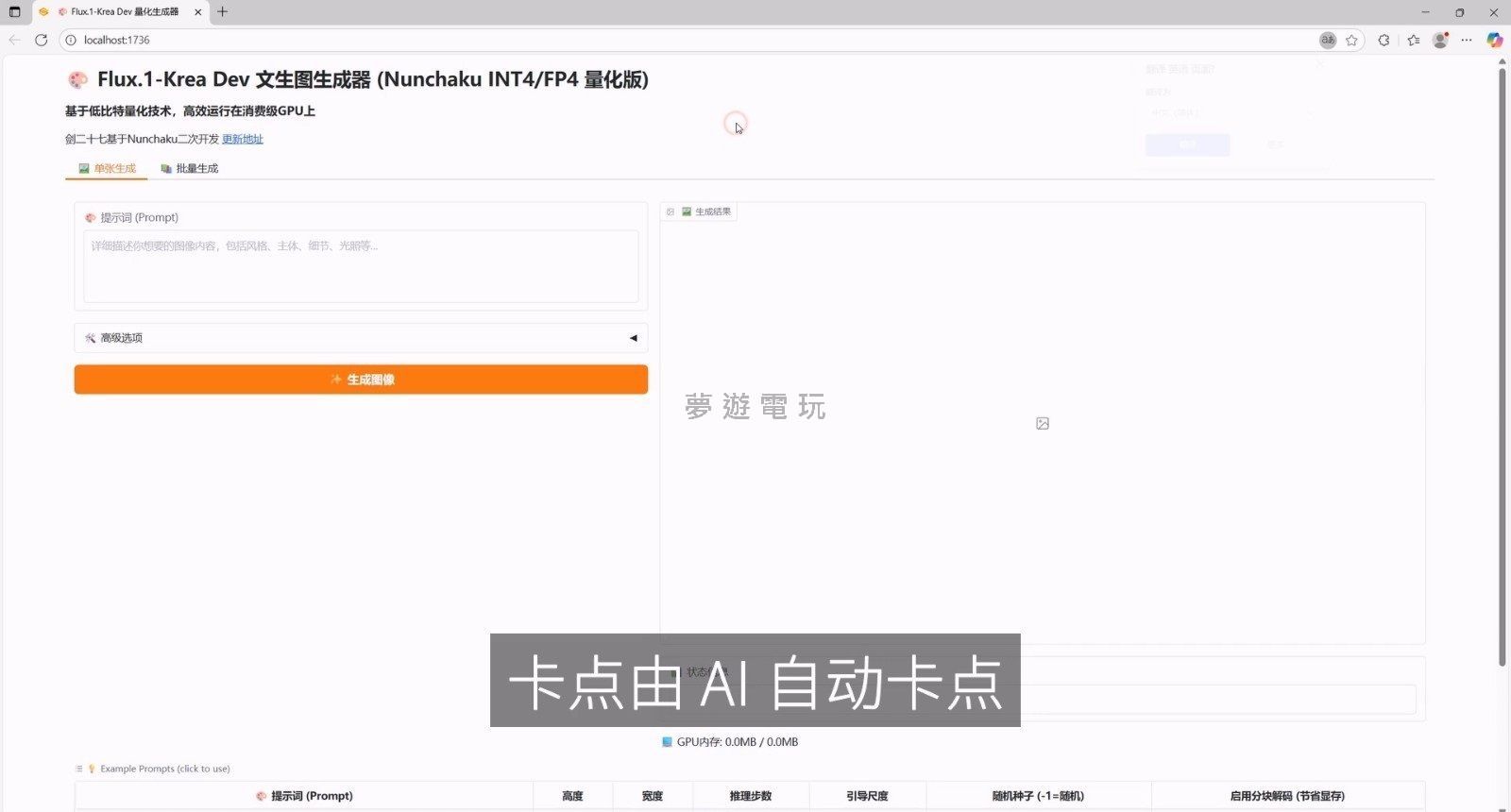1511x812 pixels.
Task: Open a new browser tab
Action: point(223,12)
